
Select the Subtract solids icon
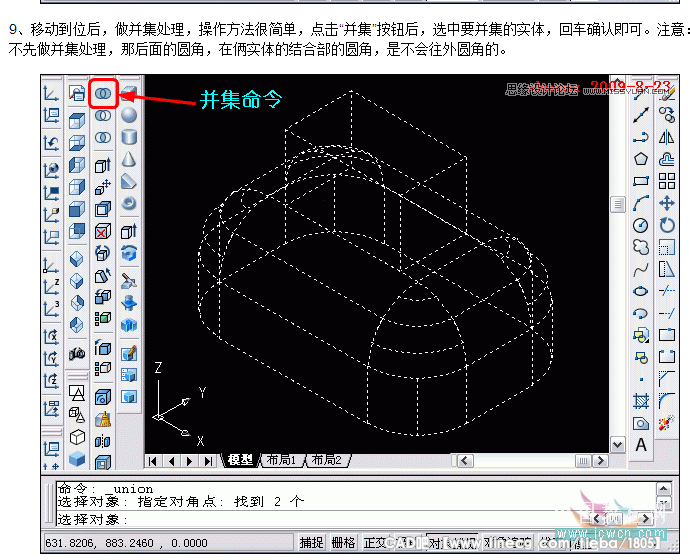[103, 116]
